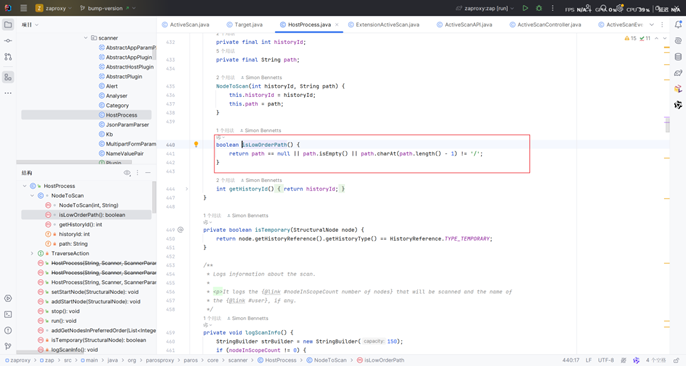Start debugging with the green bug icon

point(539,8)
